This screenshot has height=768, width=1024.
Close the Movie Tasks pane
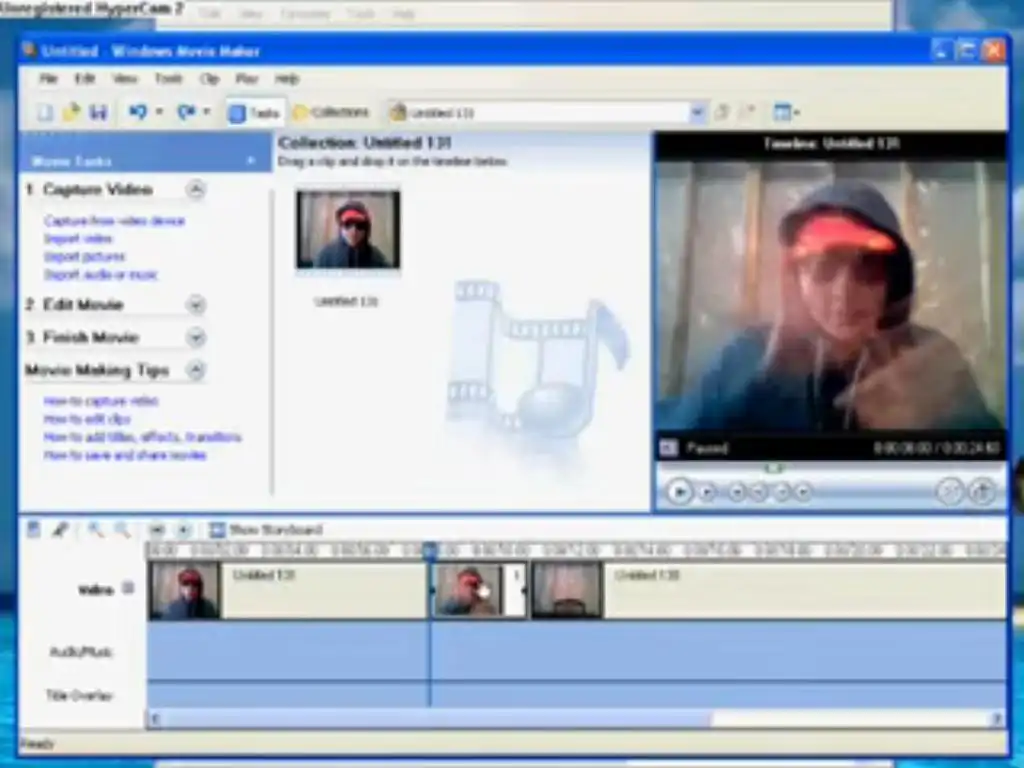tap(251, 161)
